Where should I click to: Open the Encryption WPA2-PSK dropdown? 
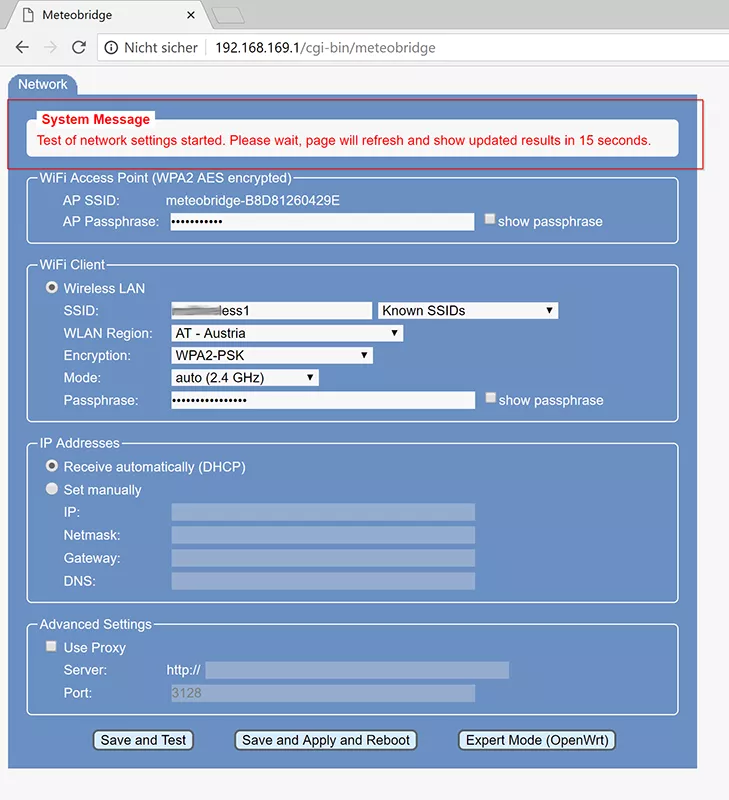click(x=272, y=356)
